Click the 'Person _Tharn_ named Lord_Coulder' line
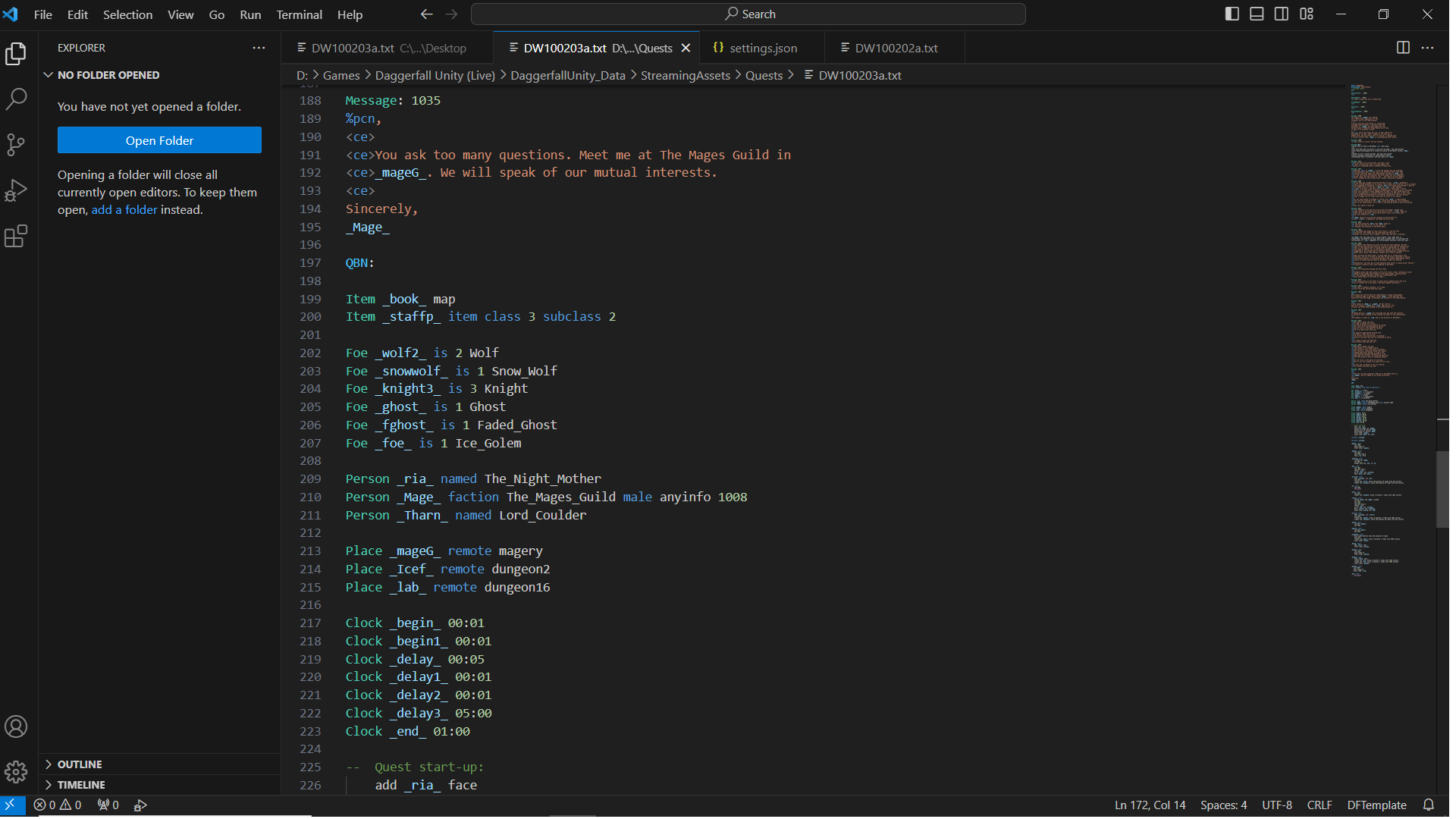The height and width of the screenshot is (819, 1456). tap(466, 516)
